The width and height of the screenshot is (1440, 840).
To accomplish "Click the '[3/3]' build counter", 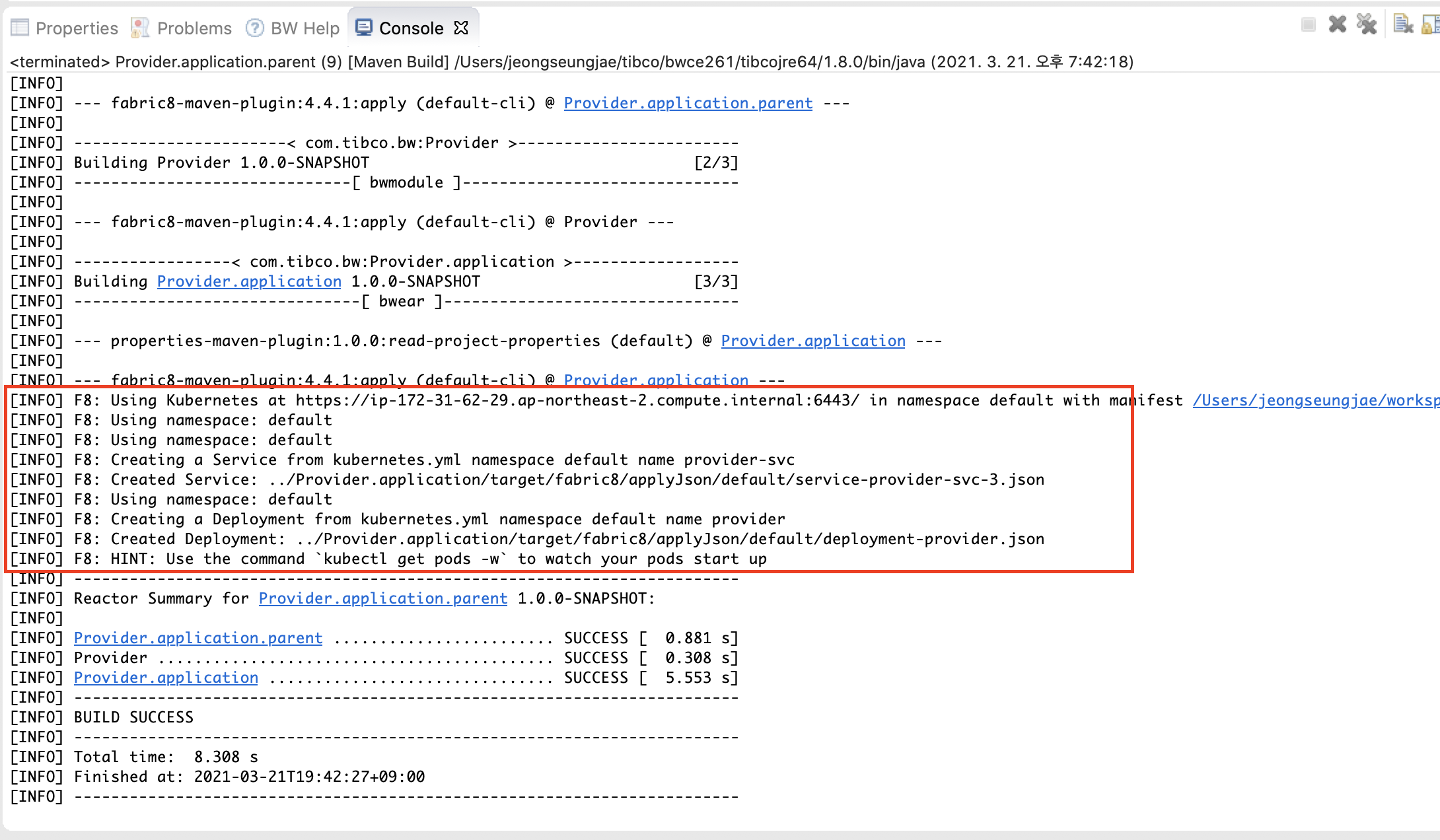I will pyautogui.click(x=716, y=281).
